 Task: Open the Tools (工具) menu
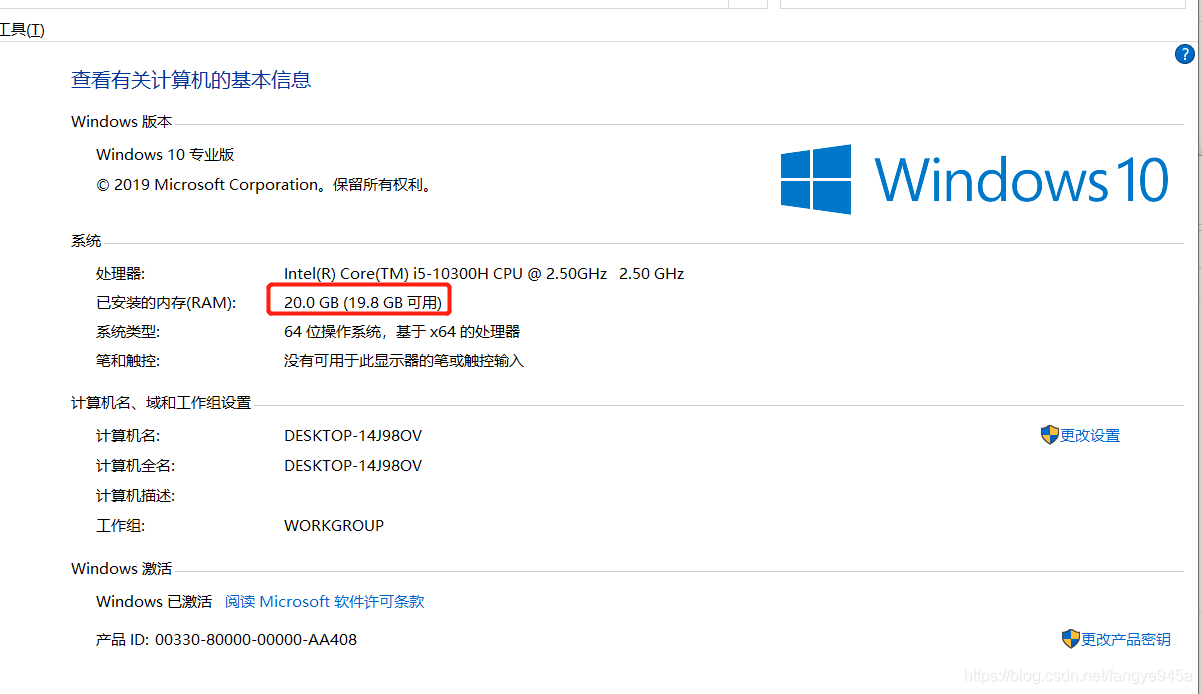(22, 30)
